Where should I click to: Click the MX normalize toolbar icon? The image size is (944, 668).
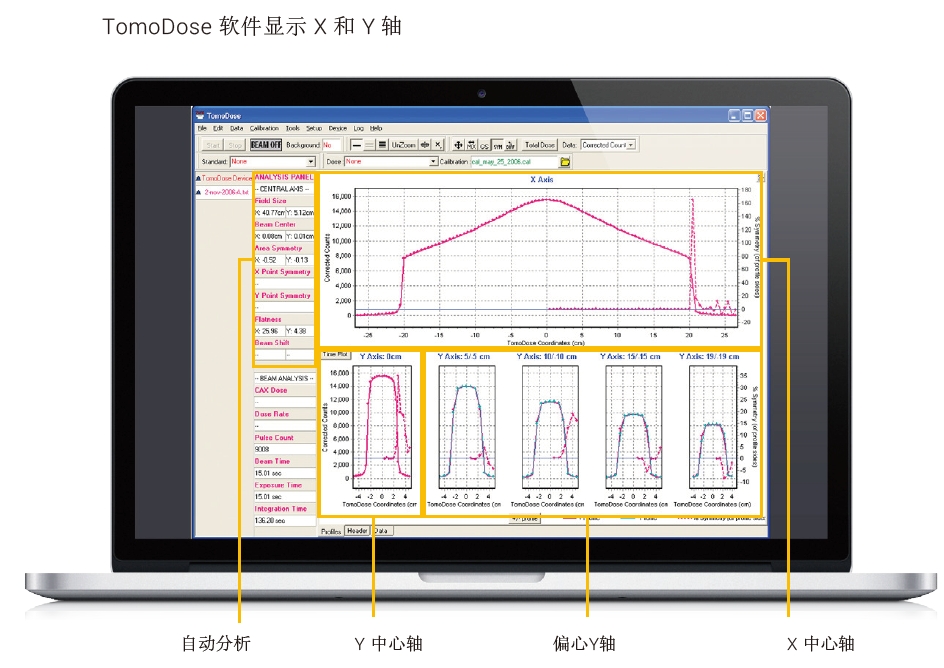(471, 145)
